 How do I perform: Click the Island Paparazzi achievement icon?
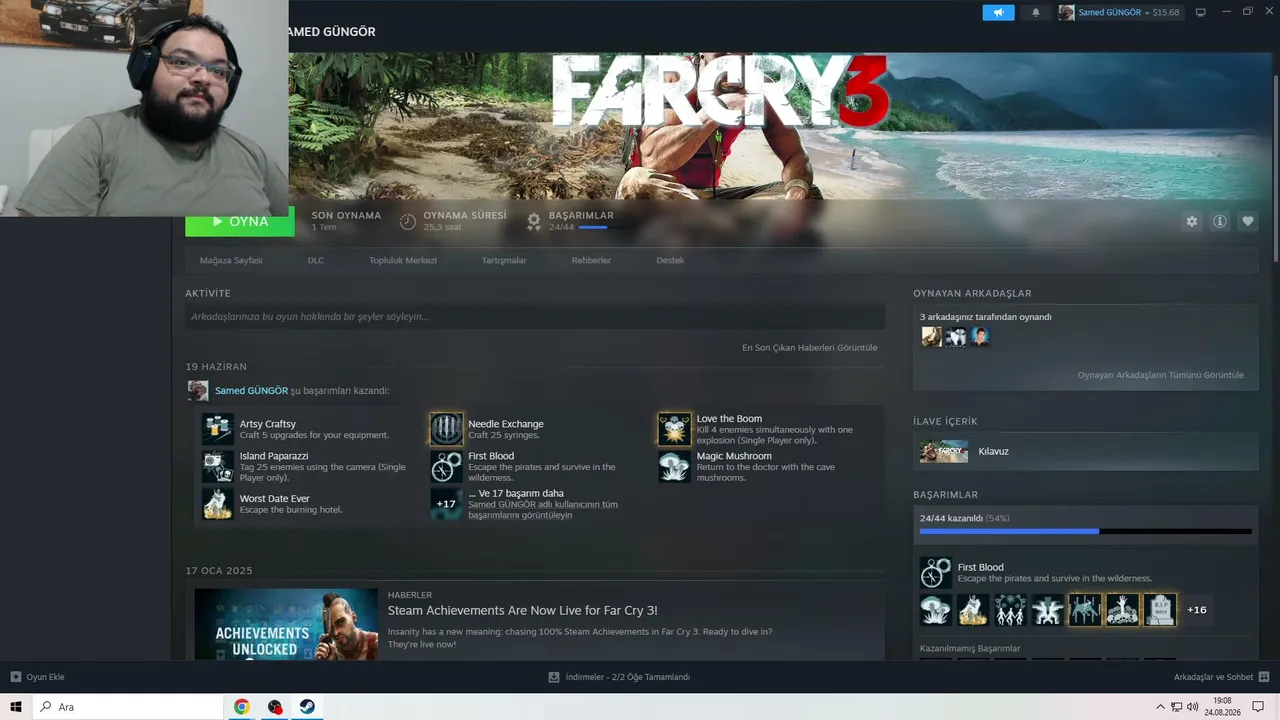click(218, 466)
